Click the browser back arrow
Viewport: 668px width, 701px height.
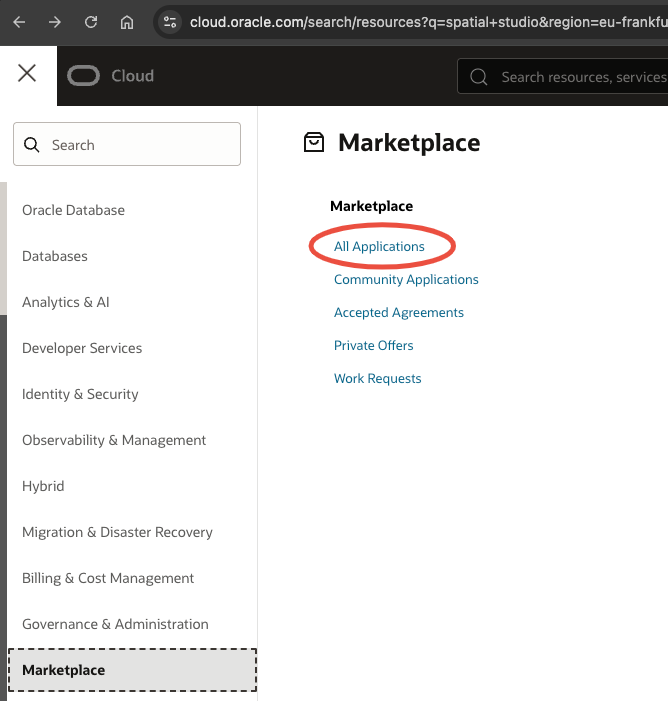point(19,21)
